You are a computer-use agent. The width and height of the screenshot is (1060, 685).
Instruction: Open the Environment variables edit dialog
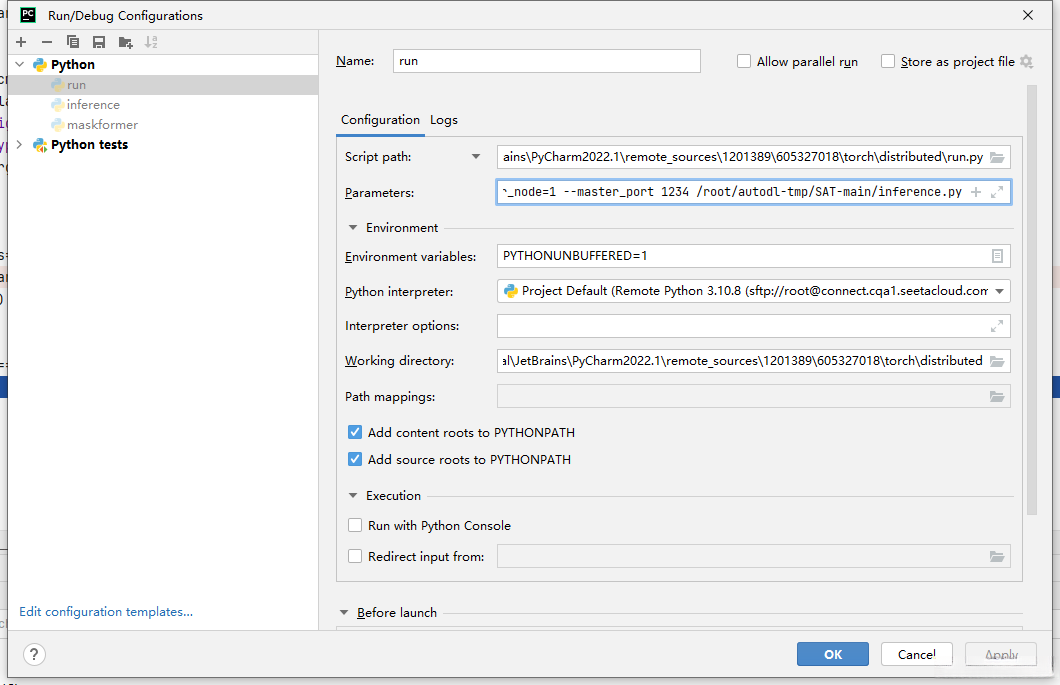point(997,256)
